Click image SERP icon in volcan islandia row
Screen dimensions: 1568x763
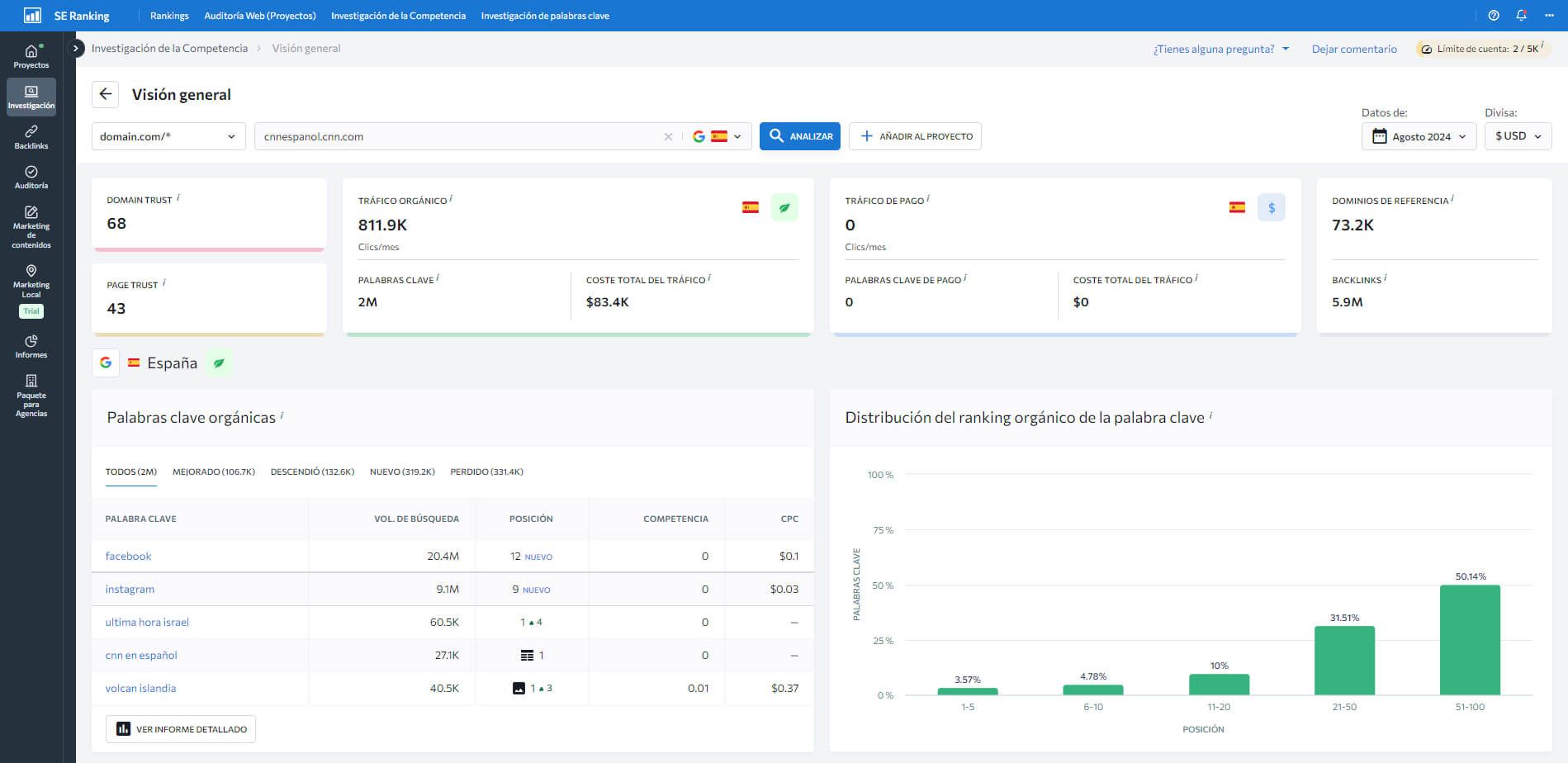519,688
